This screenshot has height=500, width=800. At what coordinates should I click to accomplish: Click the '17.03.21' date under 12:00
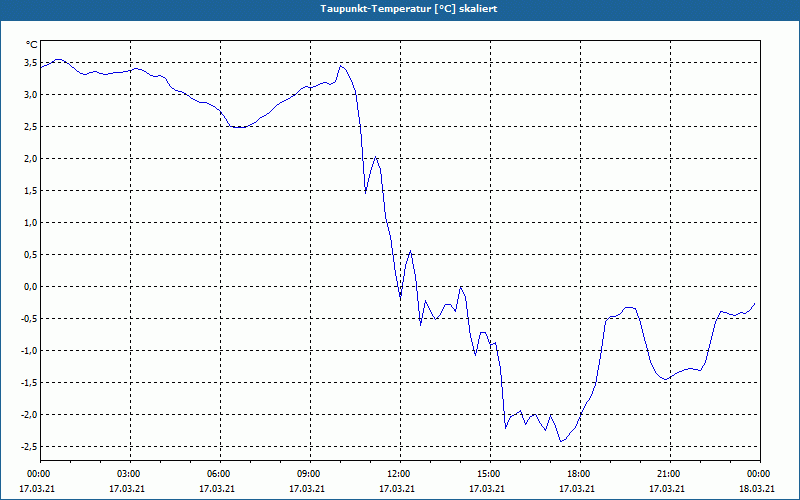coord(396,489)
